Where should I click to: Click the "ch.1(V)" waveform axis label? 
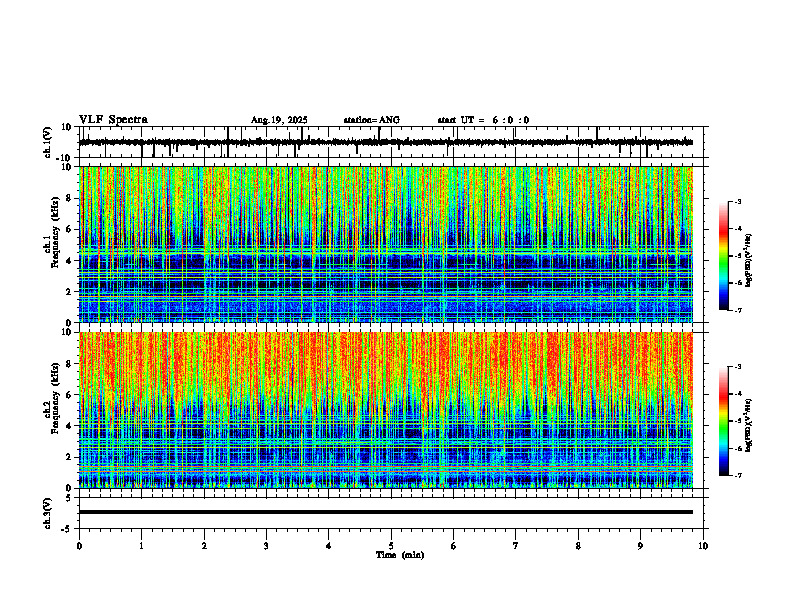(48, 142)
